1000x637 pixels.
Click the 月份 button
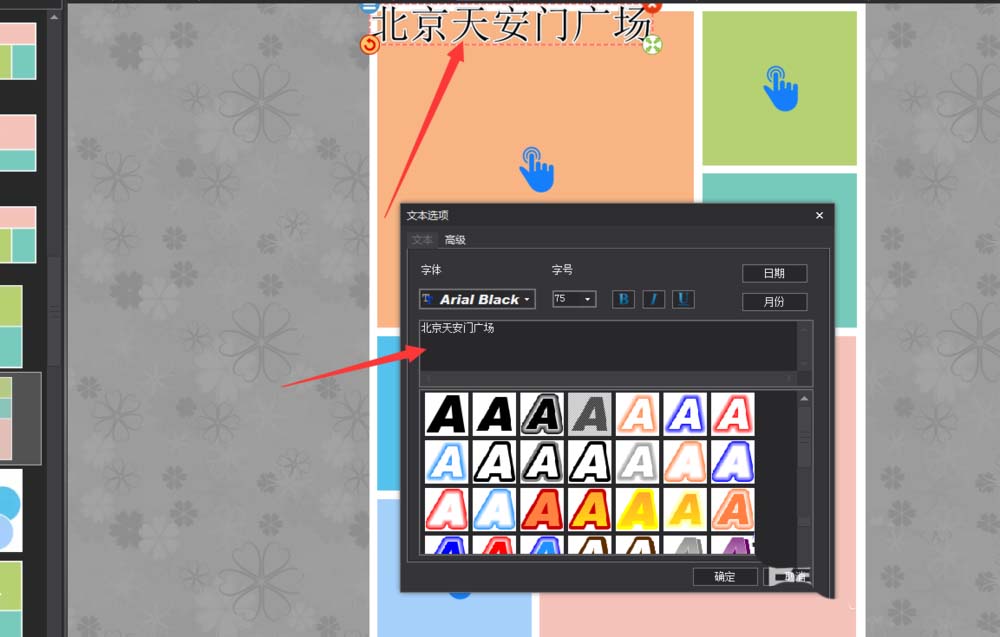[774, 302]
